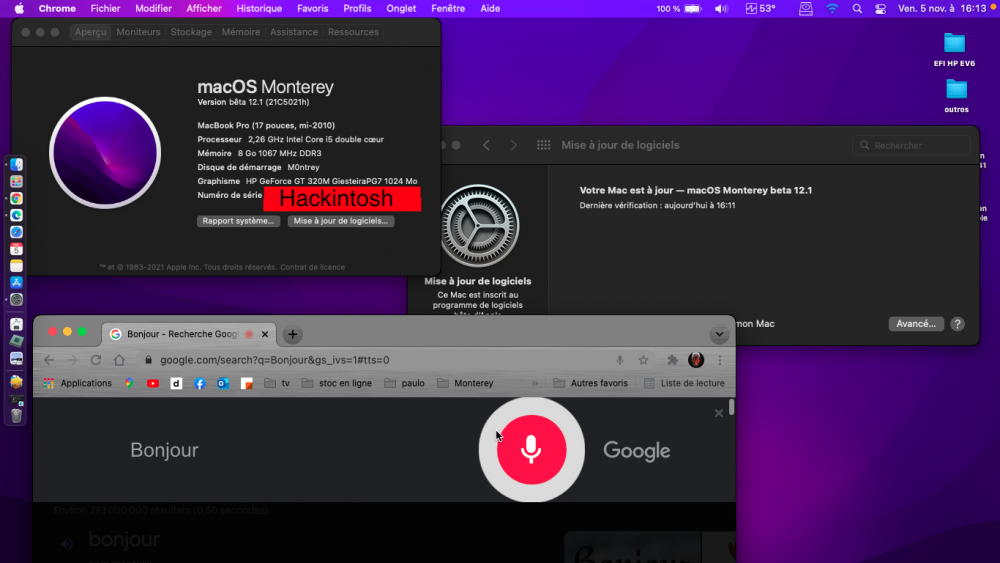This screenshot has width=1000, height=563.
Task: Click the voice search microphone in address bar
Action: click(x=620, y=360)
